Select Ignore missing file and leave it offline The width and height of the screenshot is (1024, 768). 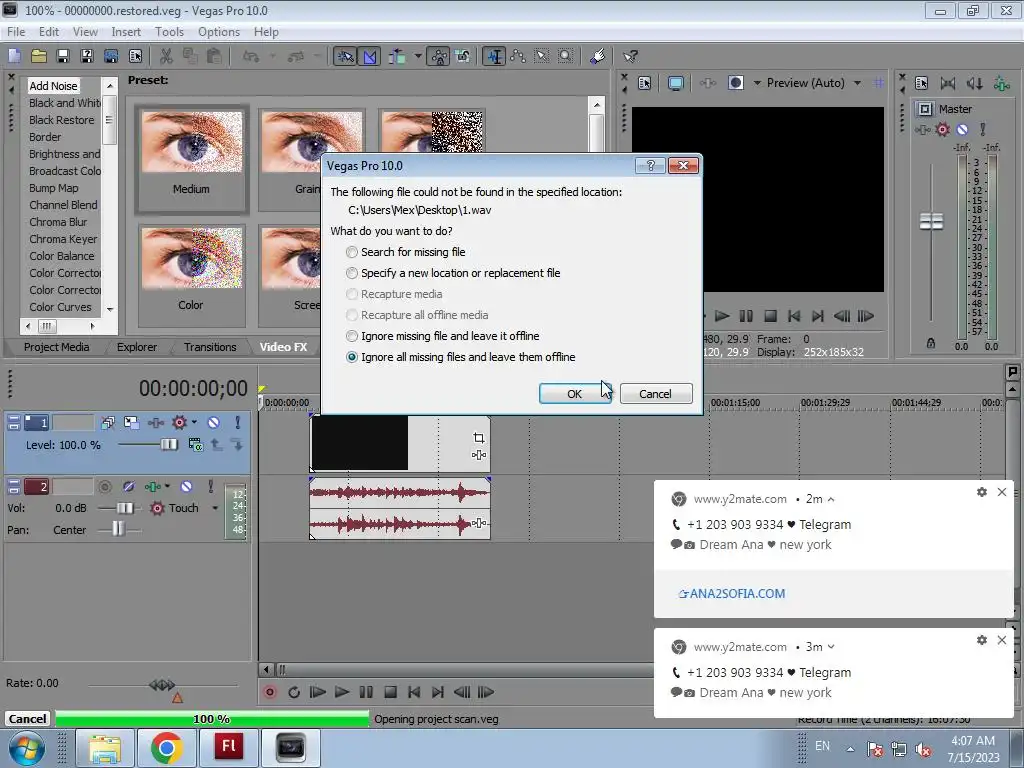[443, 336]
